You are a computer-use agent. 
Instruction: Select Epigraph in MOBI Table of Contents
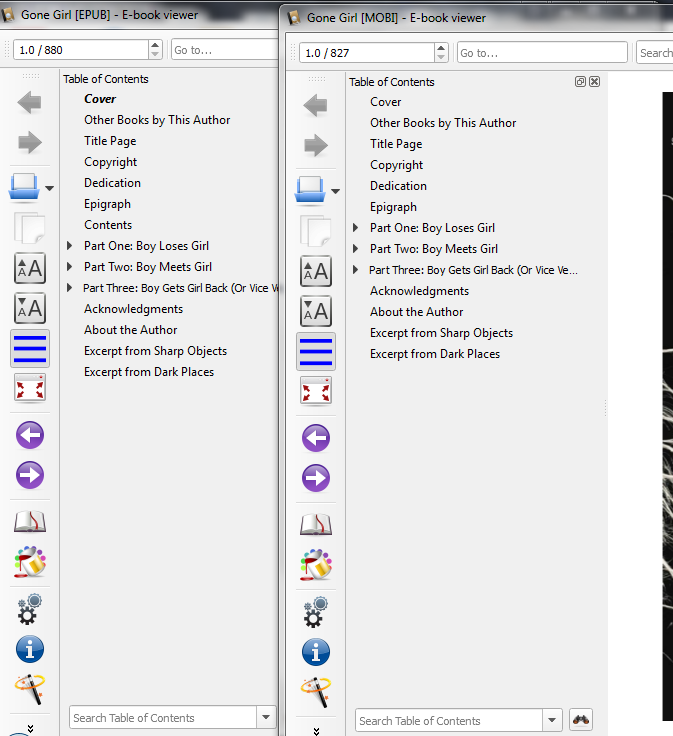pos(393,207)
